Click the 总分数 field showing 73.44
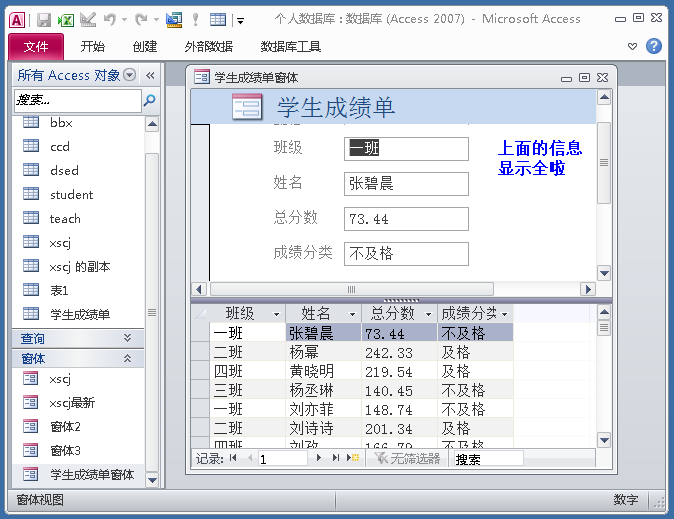The height and width of the screenshot is (519, 674). 406,219
